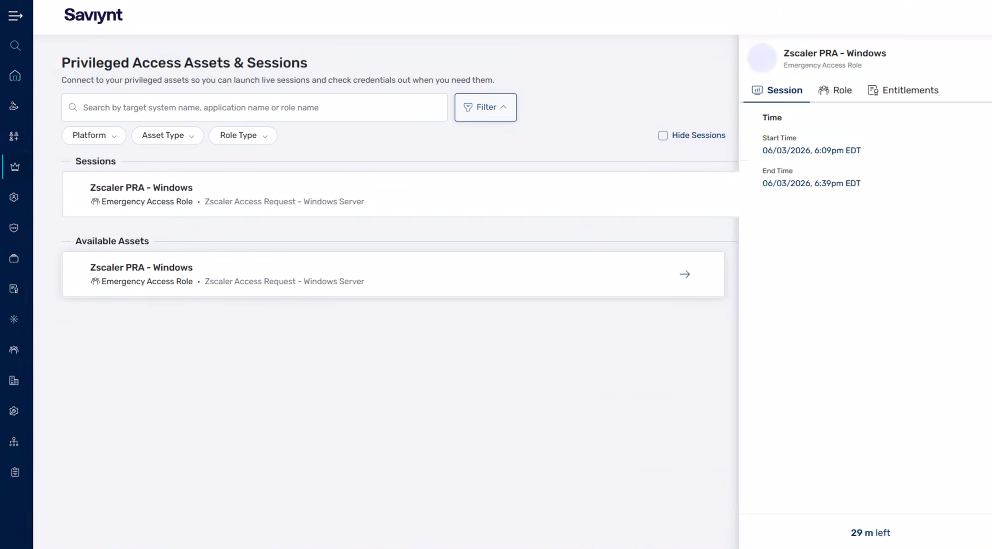Image resolution: width=992 pixels, height=549 pixels.
Task: Open the people group sidebar icon
Action: click(x=14, y=350)
